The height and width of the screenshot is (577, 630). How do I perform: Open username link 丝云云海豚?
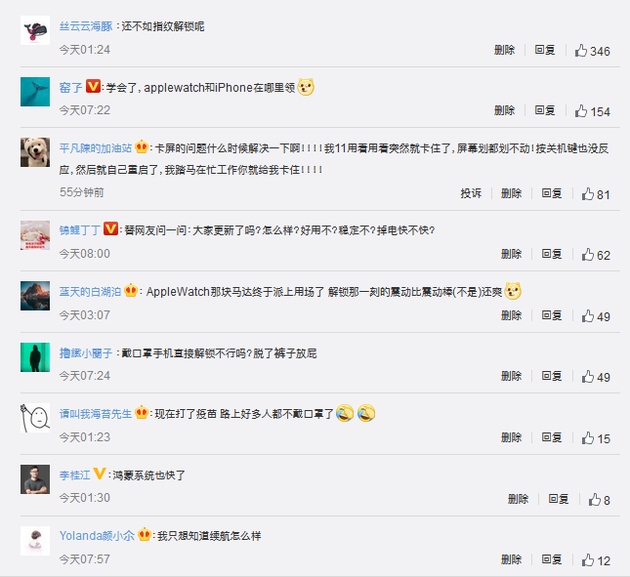(86, 27)
